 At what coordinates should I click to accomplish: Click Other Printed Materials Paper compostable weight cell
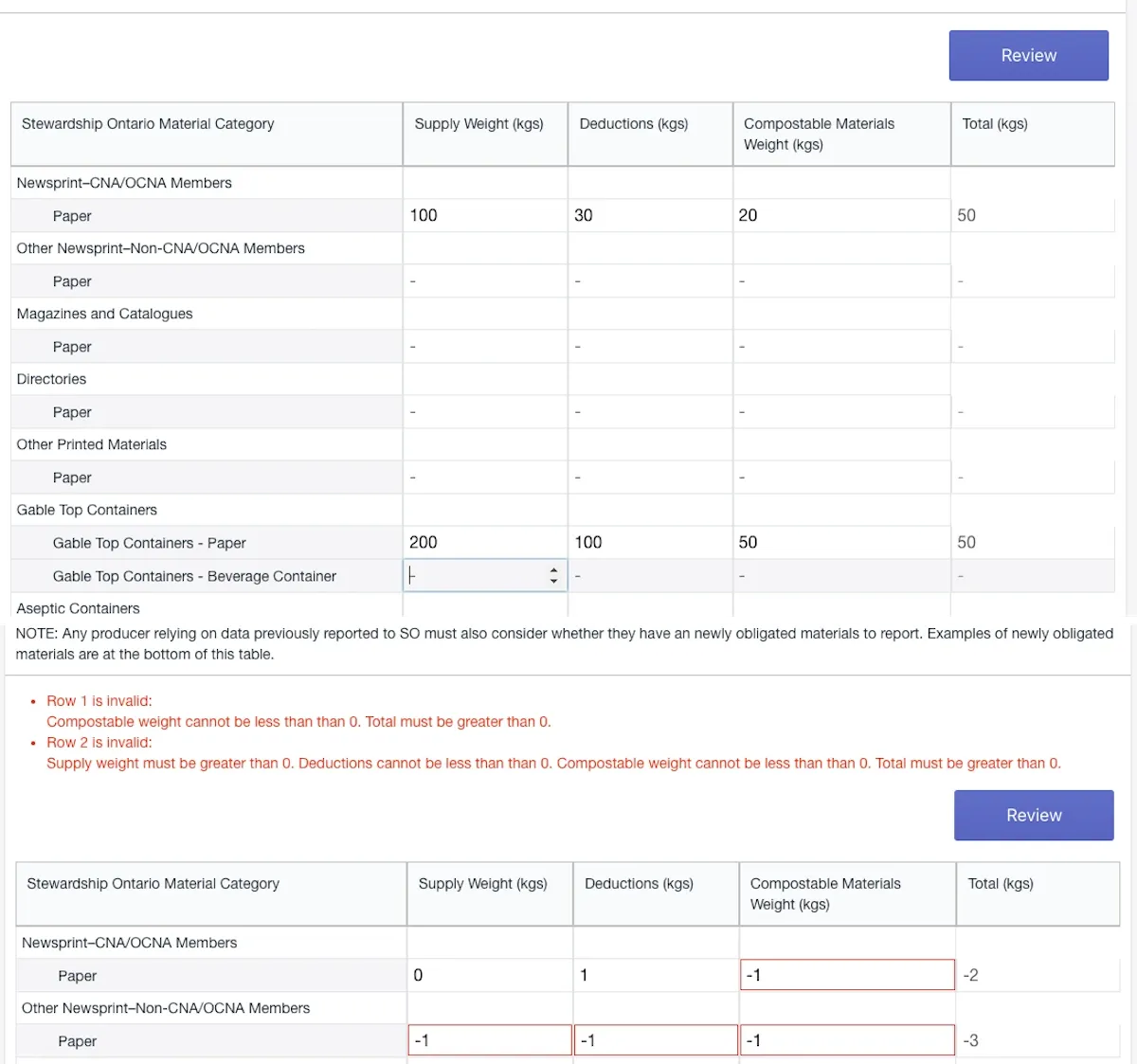[x=841, y=477]
